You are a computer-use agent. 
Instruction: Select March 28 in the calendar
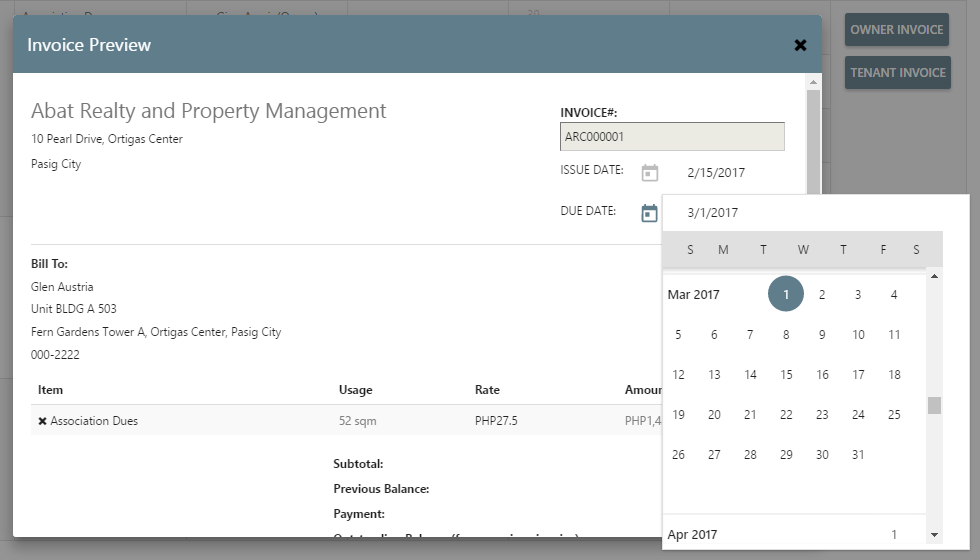750,454
